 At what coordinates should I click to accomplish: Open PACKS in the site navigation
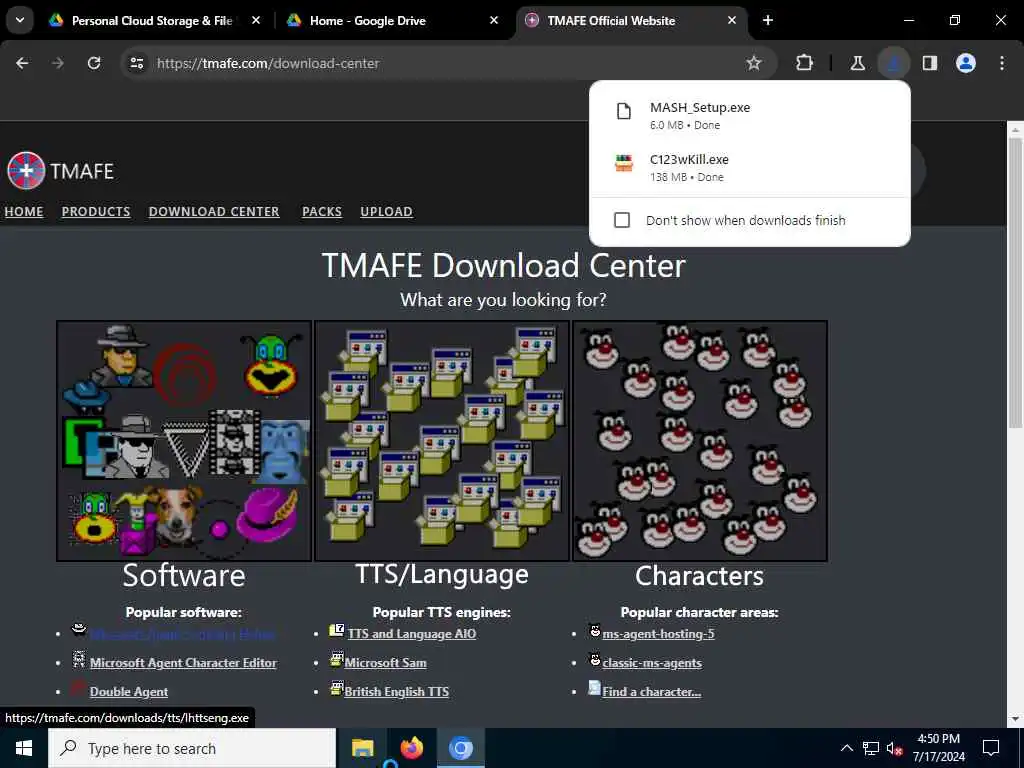pyautogui.click(x=322, y=212)
